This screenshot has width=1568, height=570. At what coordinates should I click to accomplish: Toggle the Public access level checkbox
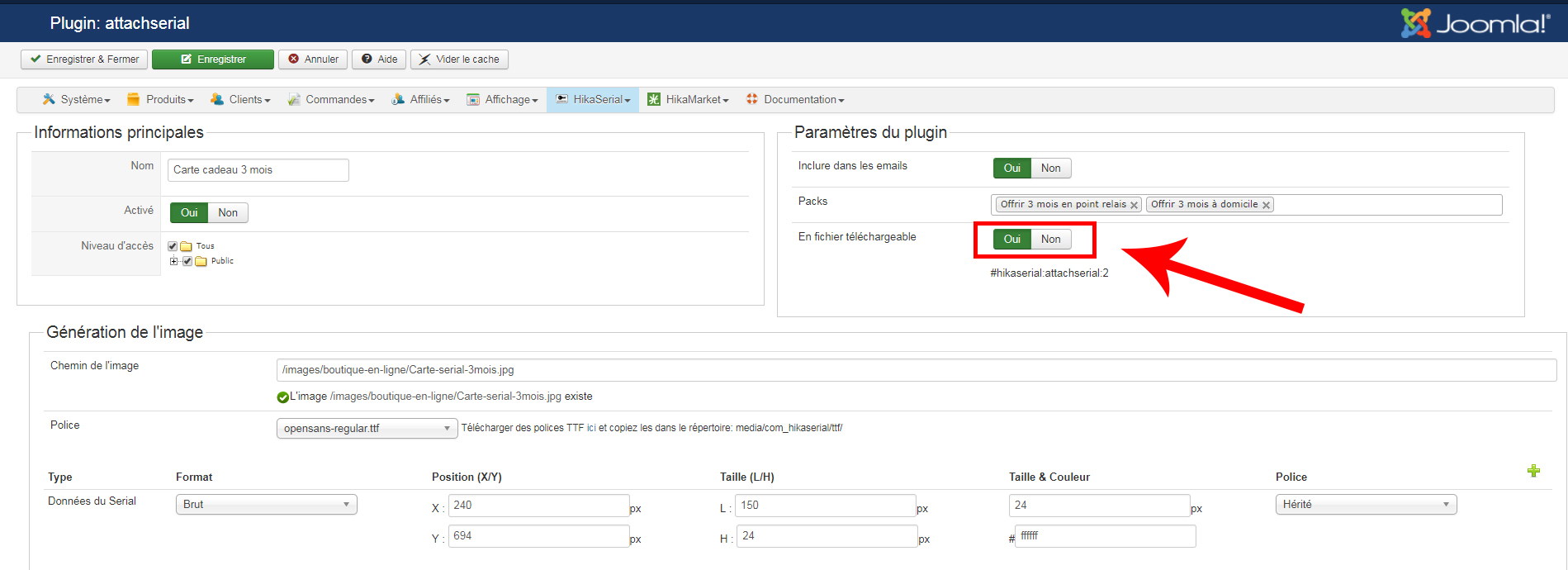pos(187,261)
